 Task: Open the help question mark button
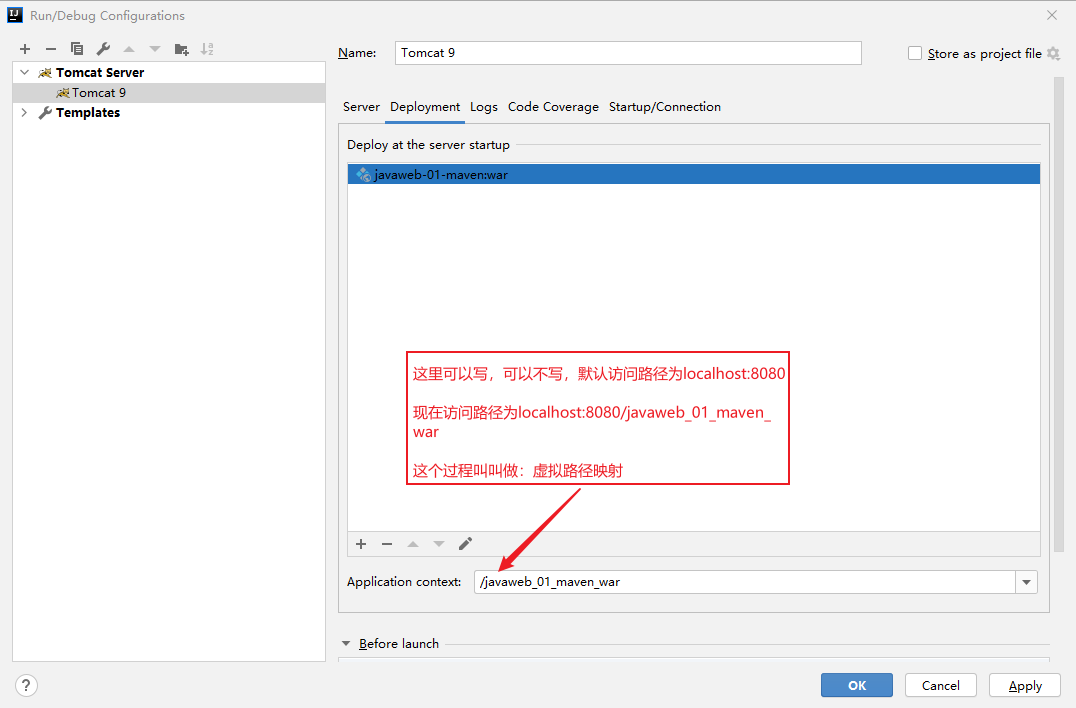pyautogui.click(x=26, y=685)
